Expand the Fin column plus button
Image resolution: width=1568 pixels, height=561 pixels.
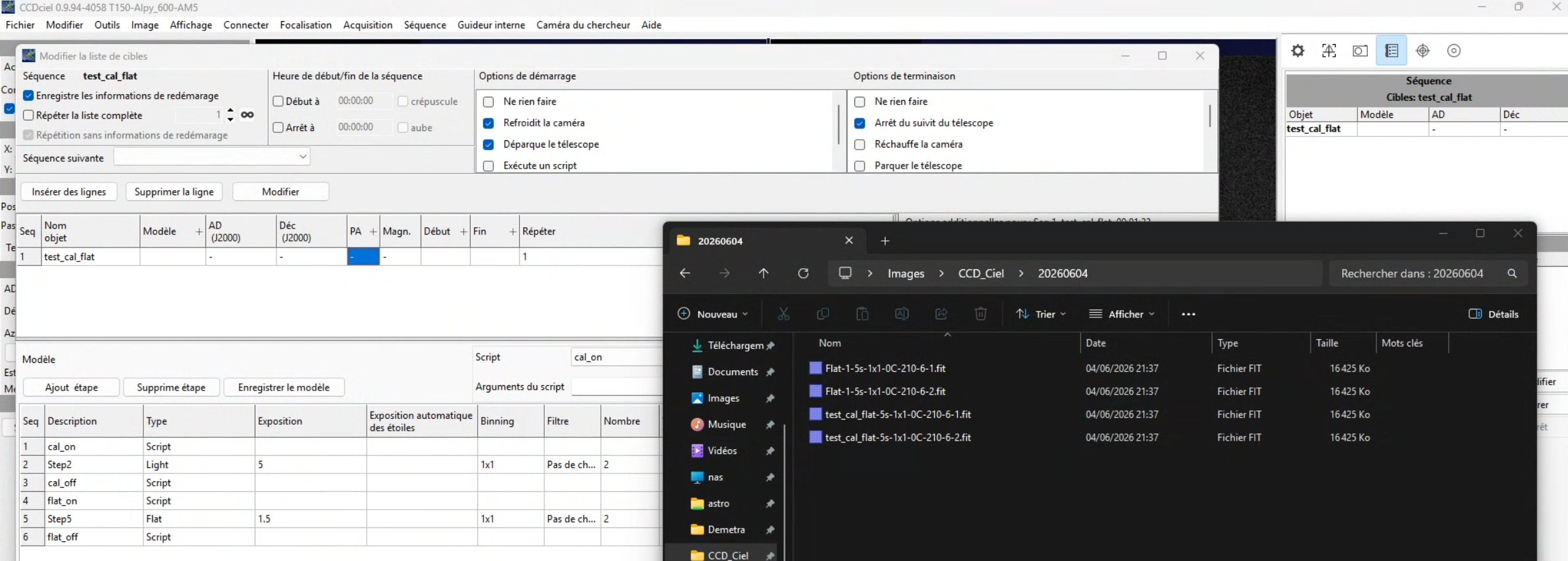click(513, 232)
